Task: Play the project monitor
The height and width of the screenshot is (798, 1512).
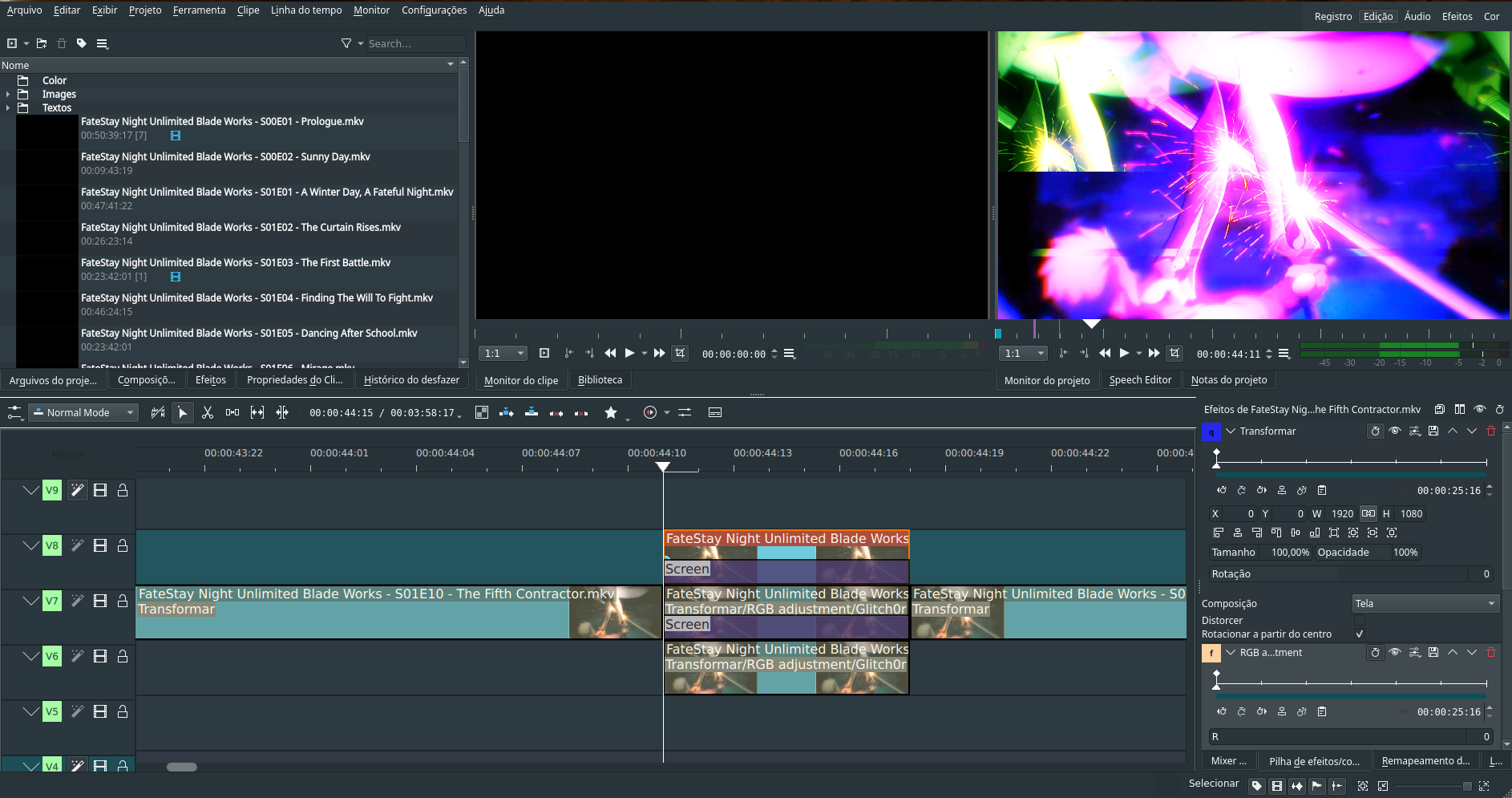Action: (1125, 353)
